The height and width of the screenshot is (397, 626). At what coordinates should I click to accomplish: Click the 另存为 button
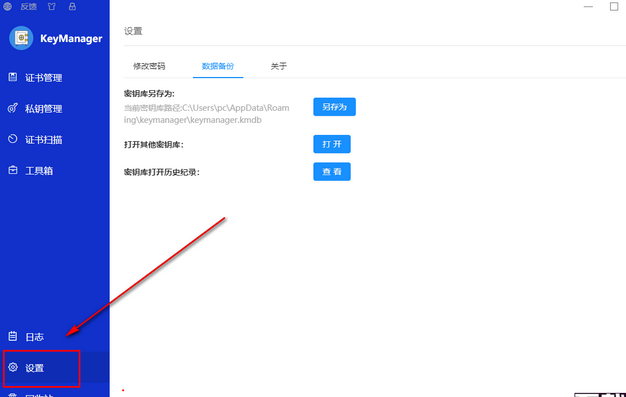334,107
